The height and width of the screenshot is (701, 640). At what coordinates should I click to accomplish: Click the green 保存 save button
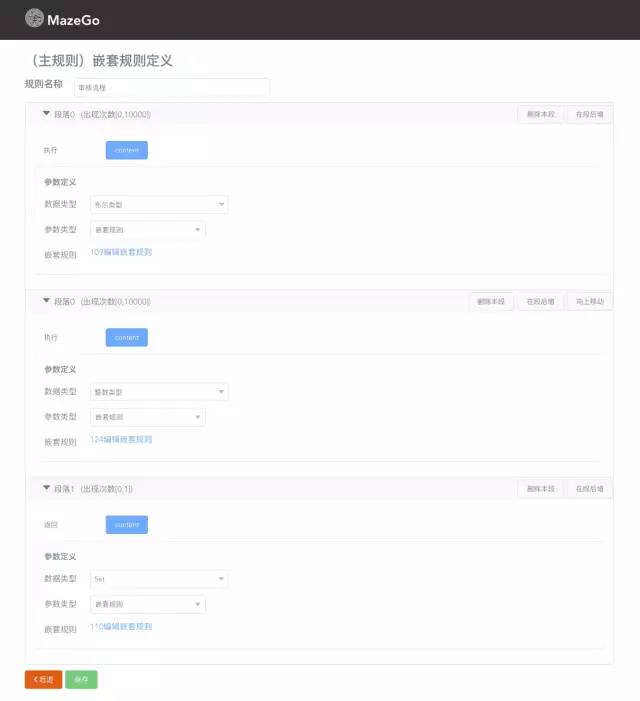tap(81, 680)
